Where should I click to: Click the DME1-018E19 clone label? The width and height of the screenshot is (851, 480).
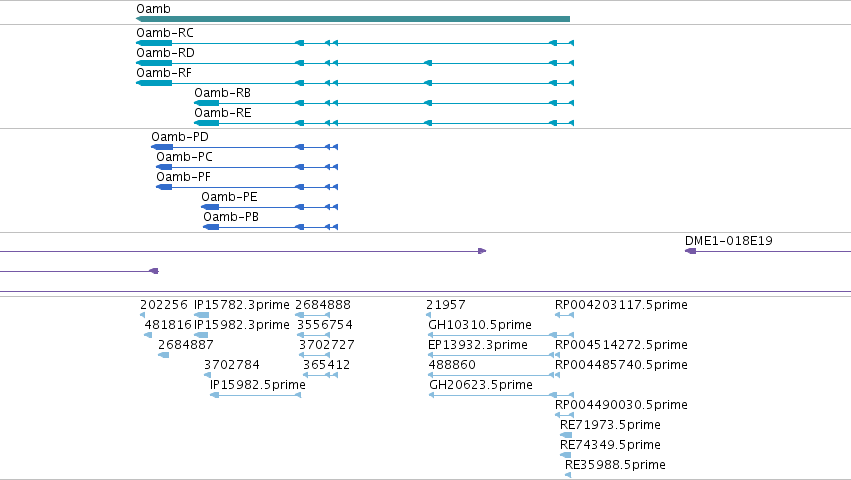click(x=728, y=241)
